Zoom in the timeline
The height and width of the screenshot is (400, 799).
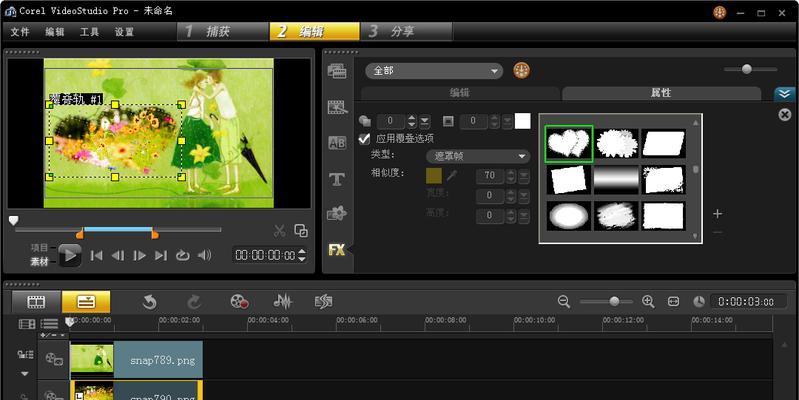click(x=648, y=302)
